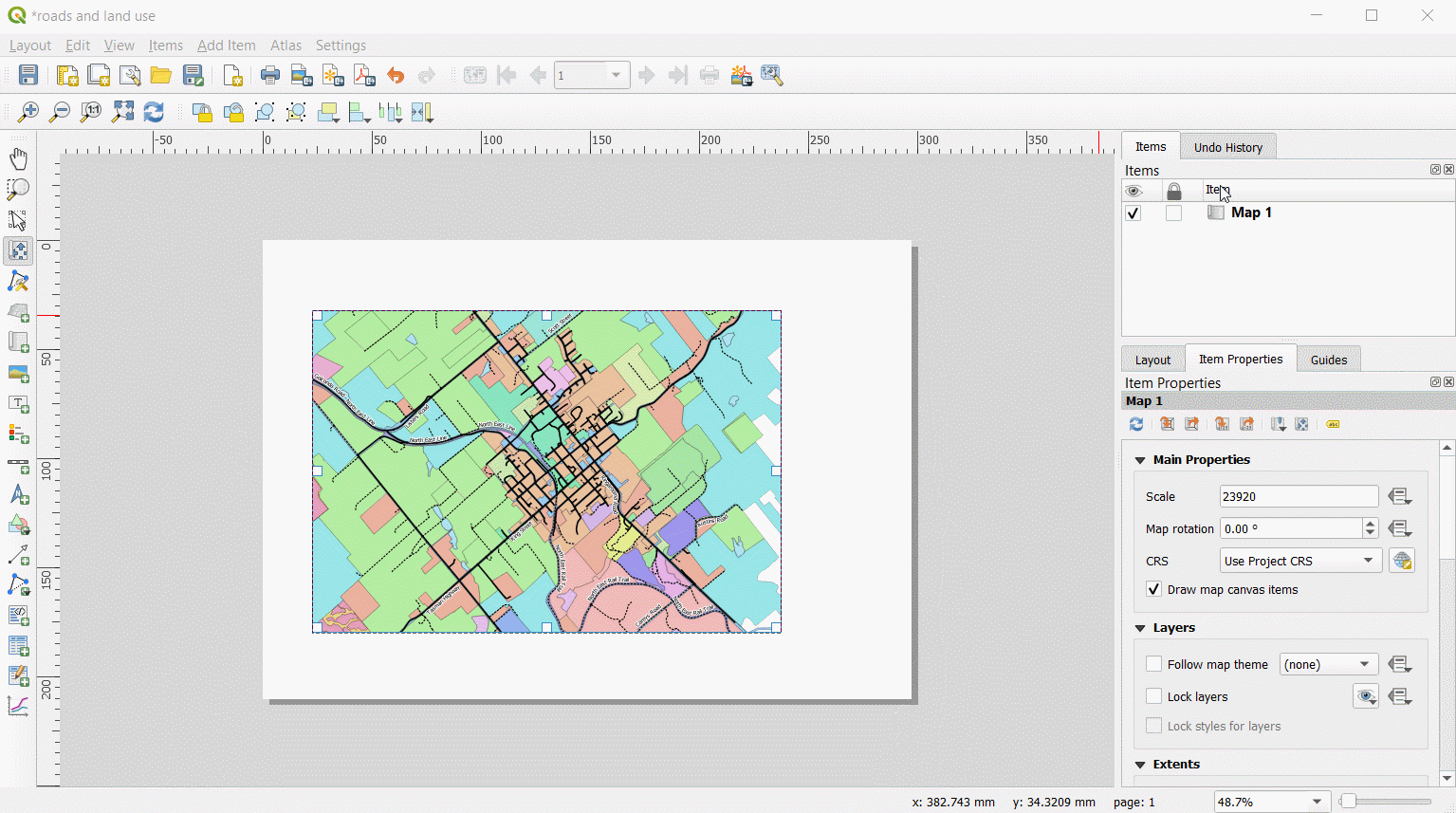Toggle visibility of Map 1 item
The image size is (1456, 813).
tap(1133, 213)
